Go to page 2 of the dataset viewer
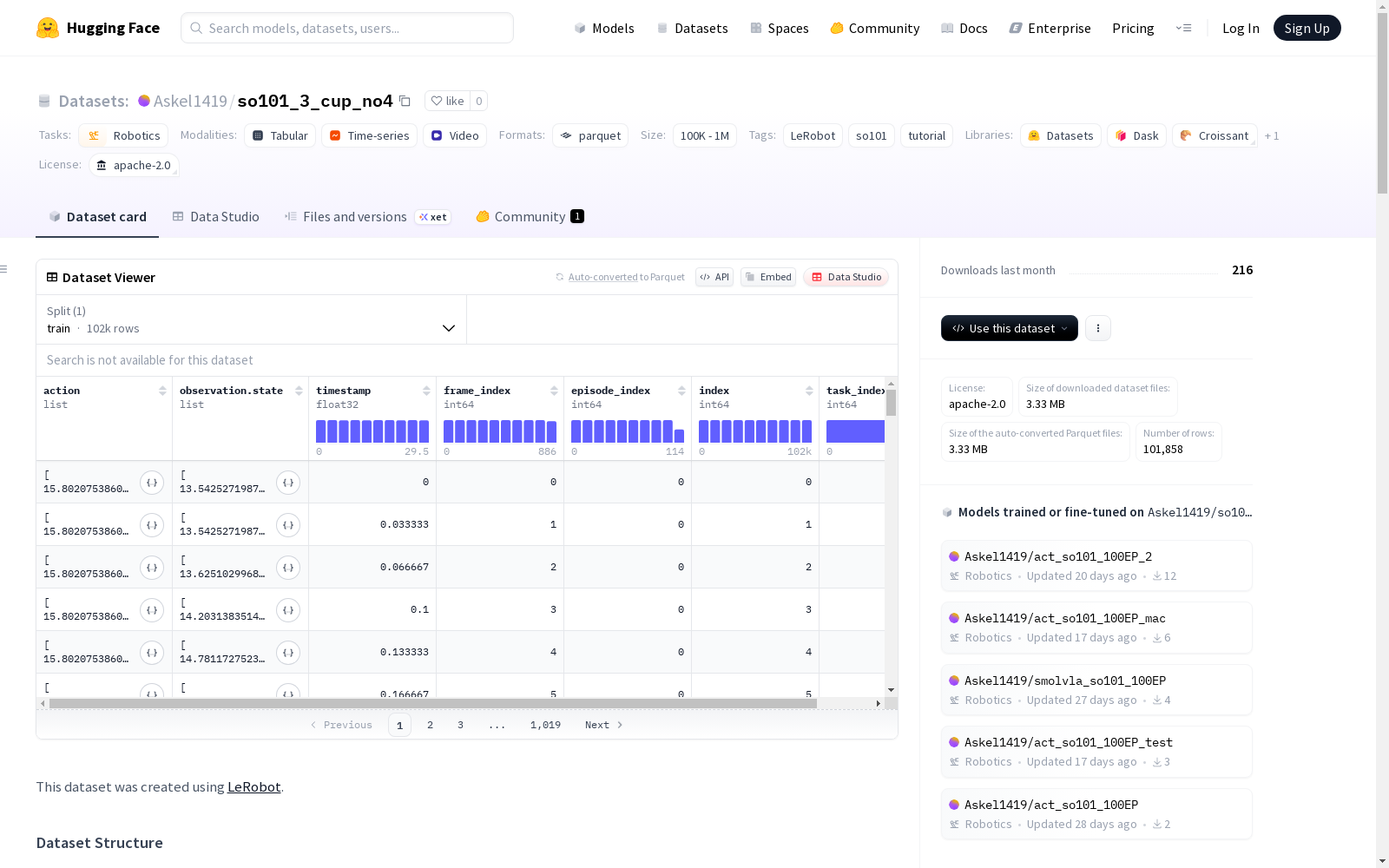The height and width of the screenshot is (868, 1389). 430,725
